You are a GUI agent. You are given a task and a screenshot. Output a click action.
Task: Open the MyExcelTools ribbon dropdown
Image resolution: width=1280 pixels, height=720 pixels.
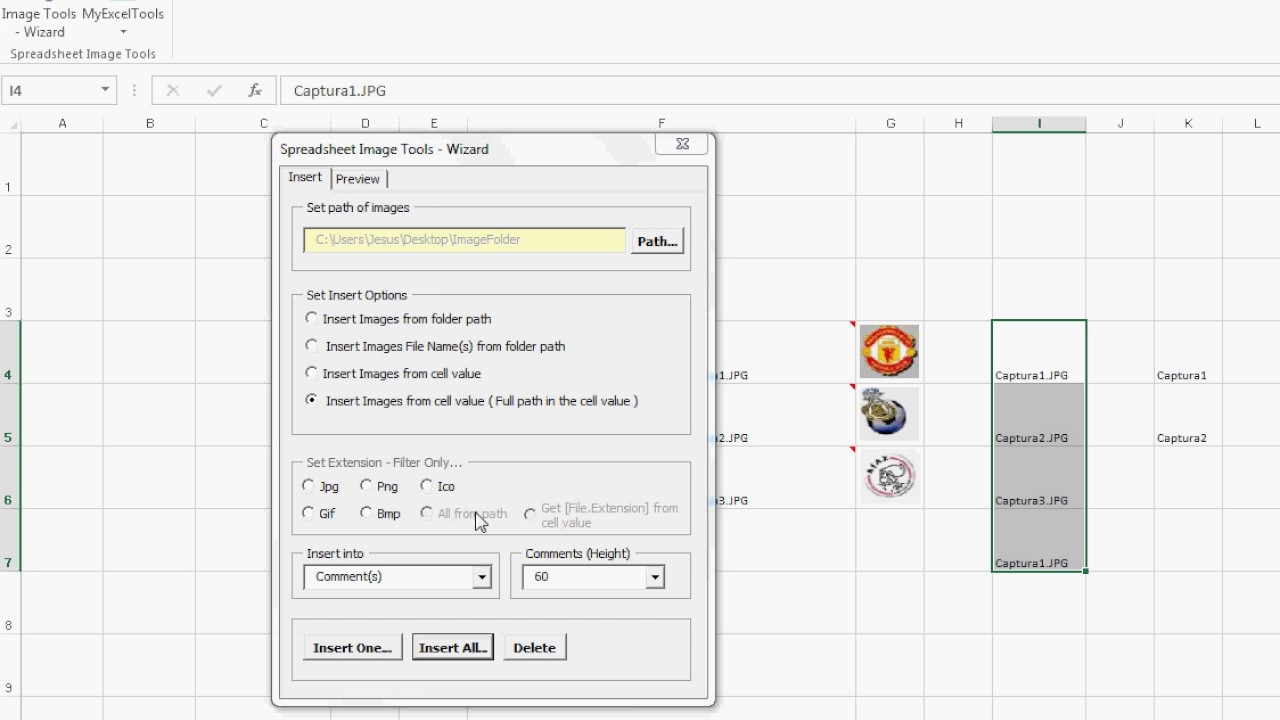coord(122,23)
